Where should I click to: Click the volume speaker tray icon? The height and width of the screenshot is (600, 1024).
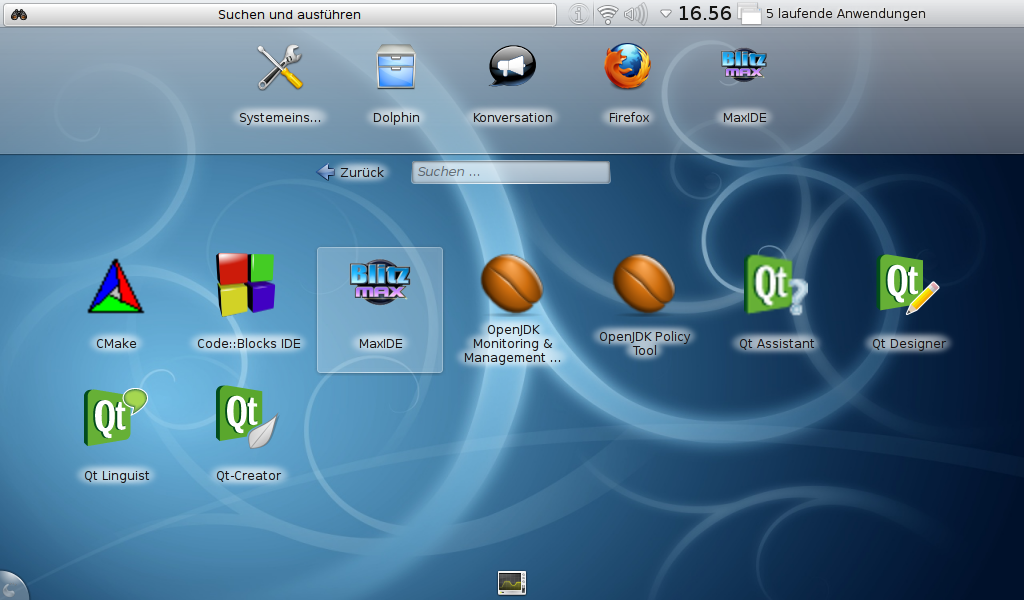(x=635, y=14)
